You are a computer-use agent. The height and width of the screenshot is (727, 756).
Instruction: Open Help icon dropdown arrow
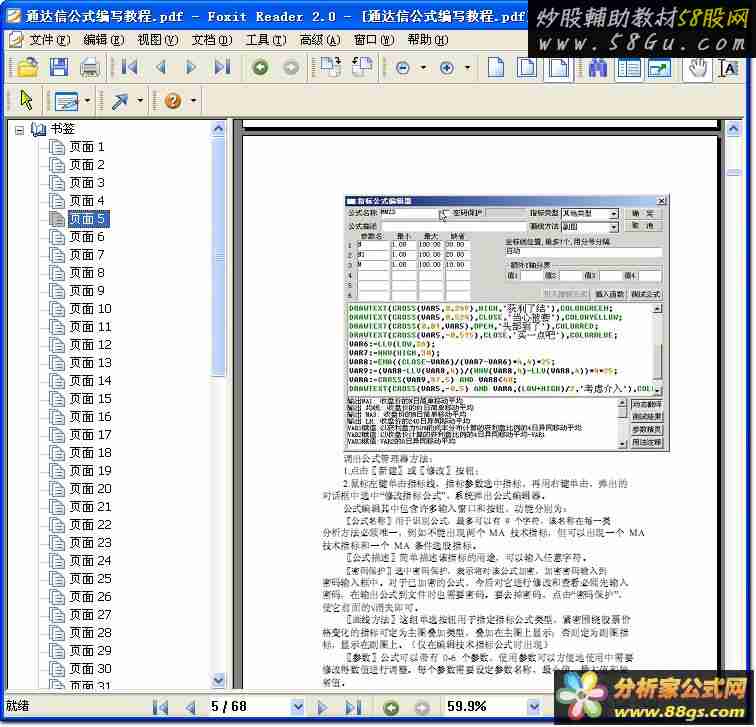click(193, 101)
